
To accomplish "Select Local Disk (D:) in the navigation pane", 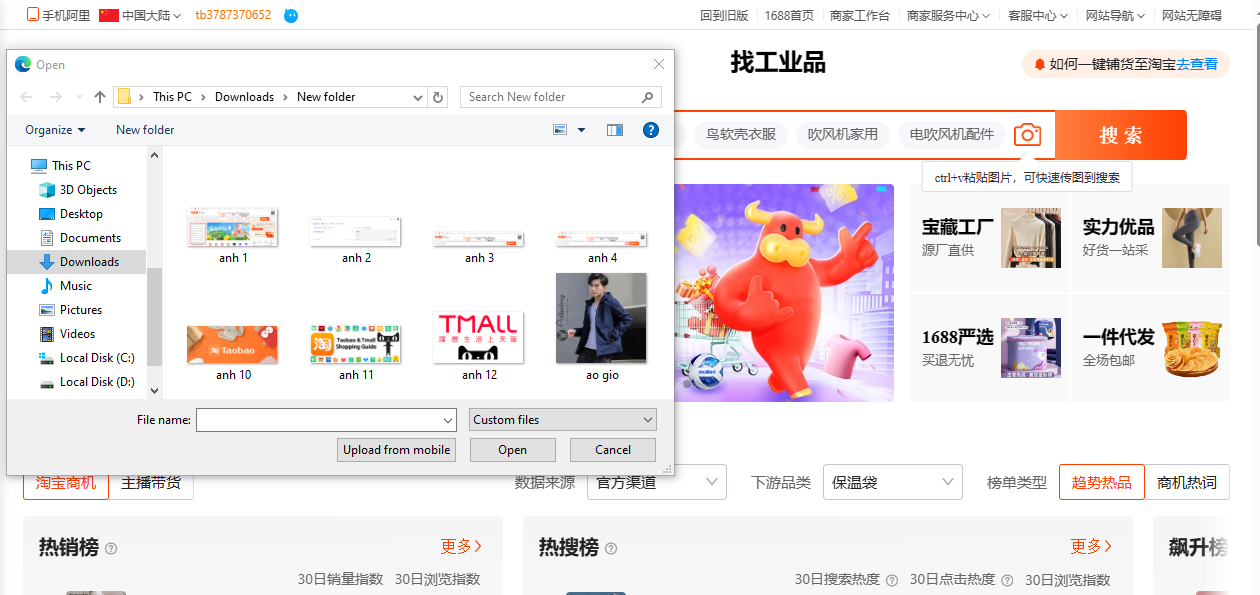I will pos(97,382).
